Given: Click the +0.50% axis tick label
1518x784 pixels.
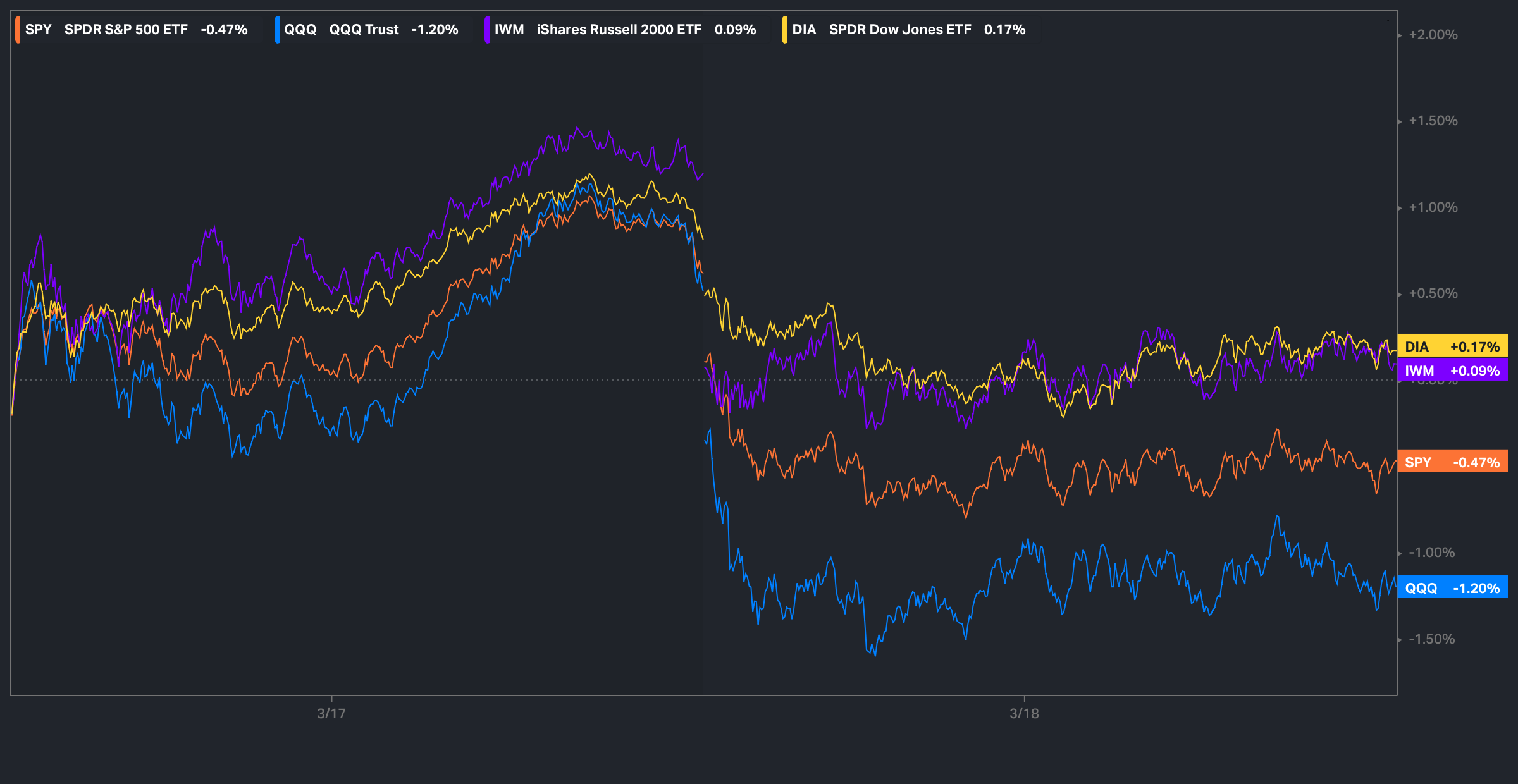Looking at the screenshot, I should pyautogui.click(x=1433, y=293).
